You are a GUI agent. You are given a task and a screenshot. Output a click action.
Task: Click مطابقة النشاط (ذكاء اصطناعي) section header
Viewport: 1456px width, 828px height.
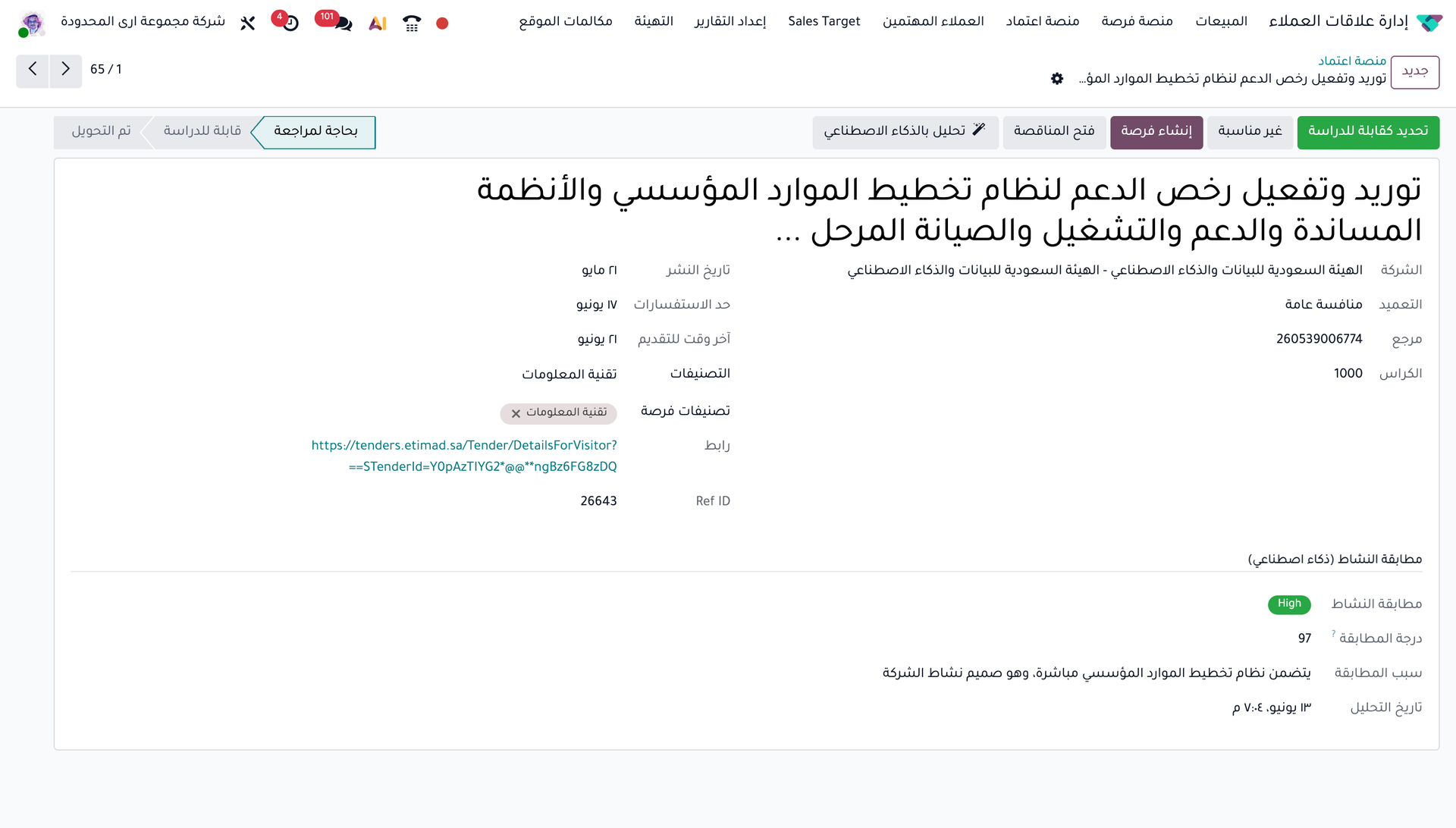(1335, 560)
